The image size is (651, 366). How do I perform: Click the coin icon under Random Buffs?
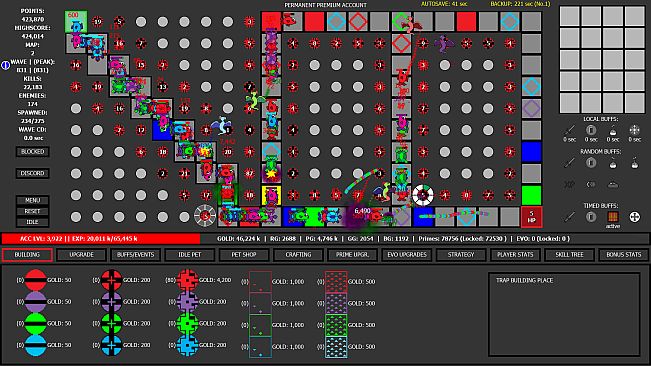[591, 163]
